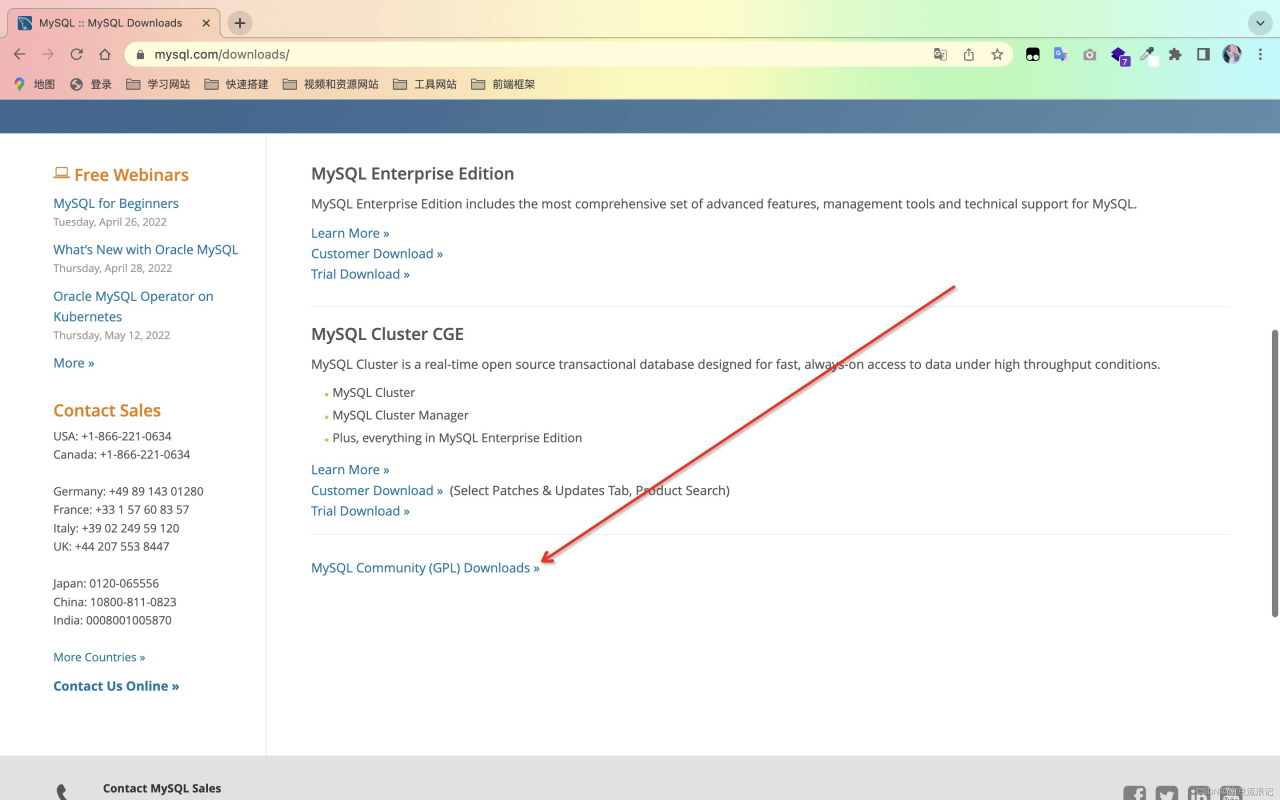The image size is (1280, 800).
Task: Click the share page icon in address bar
Action: 969,55
